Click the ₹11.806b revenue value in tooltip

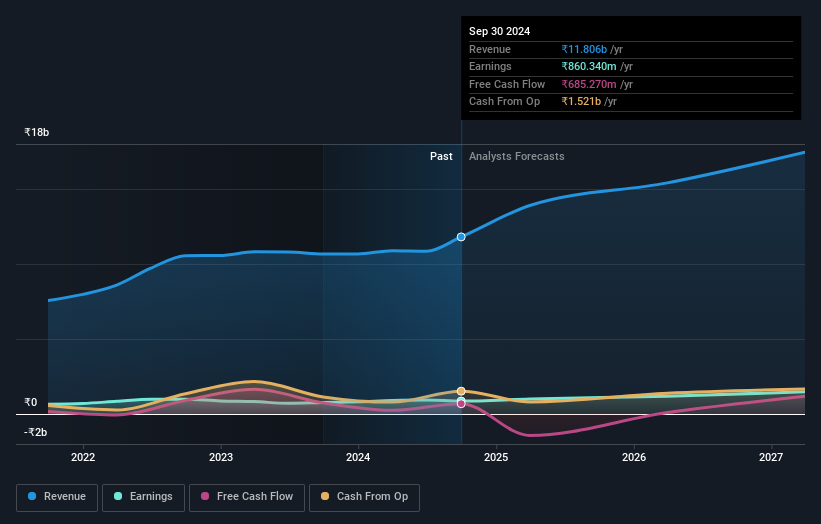(x=584, y=49)
